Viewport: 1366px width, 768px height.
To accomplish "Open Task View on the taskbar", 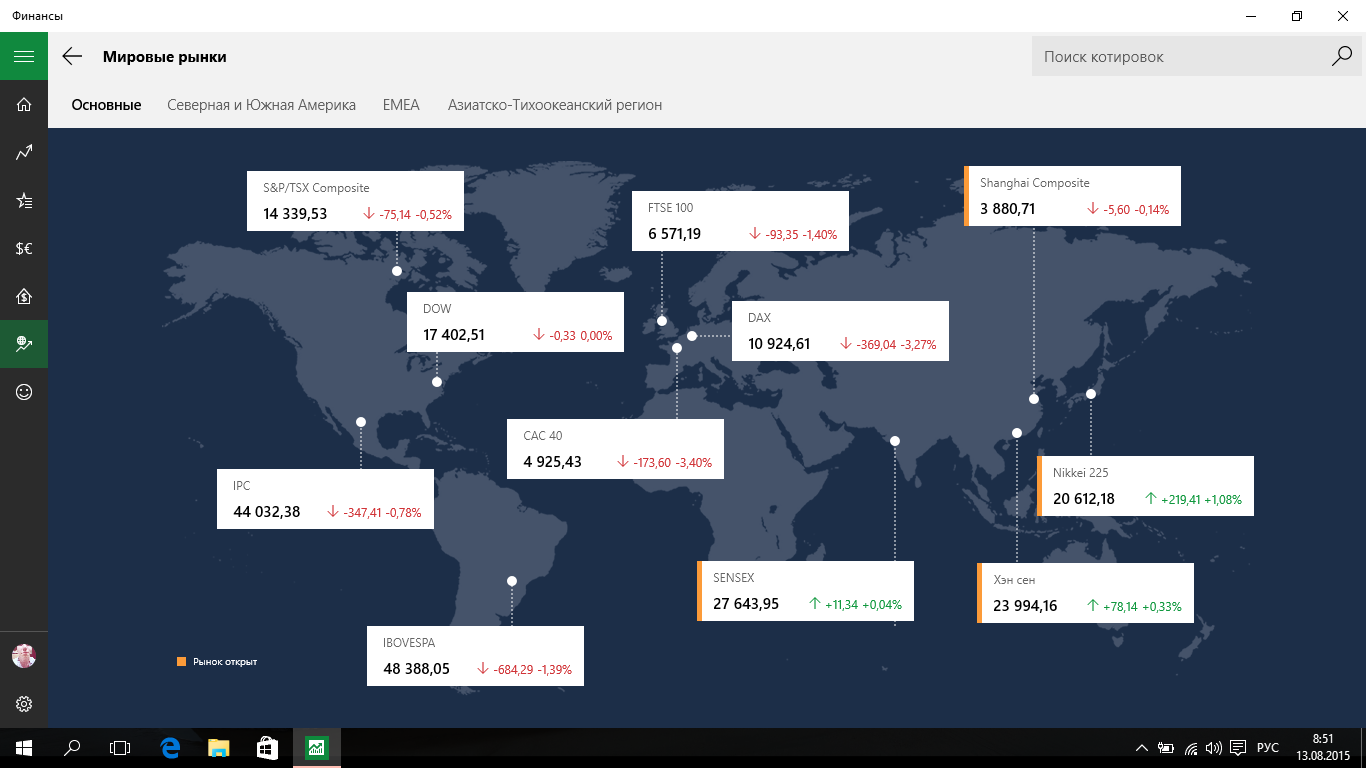I will [x=120, y=748].
